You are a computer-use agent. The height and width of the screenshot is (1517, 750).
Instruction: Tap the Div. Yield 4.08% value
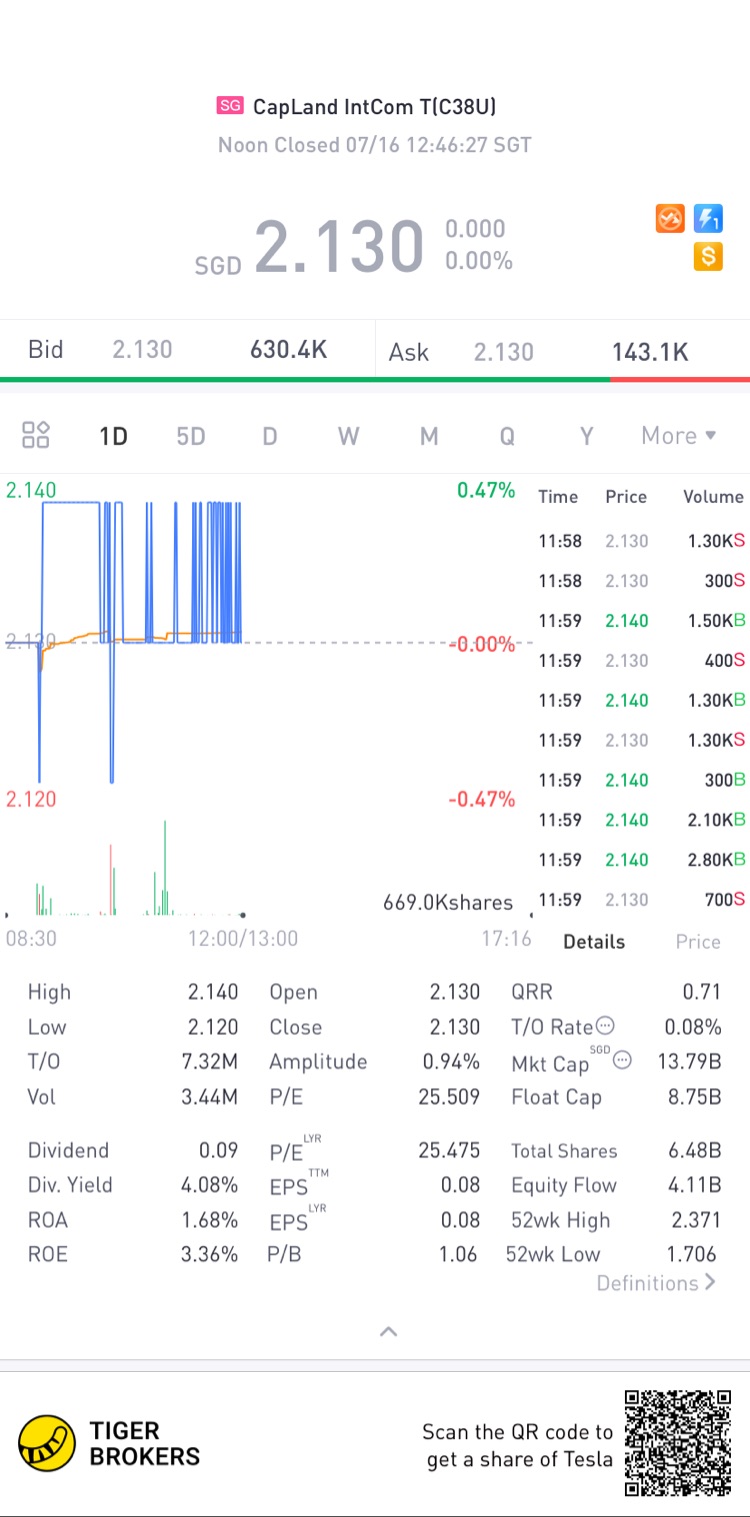click(209, 1185)
